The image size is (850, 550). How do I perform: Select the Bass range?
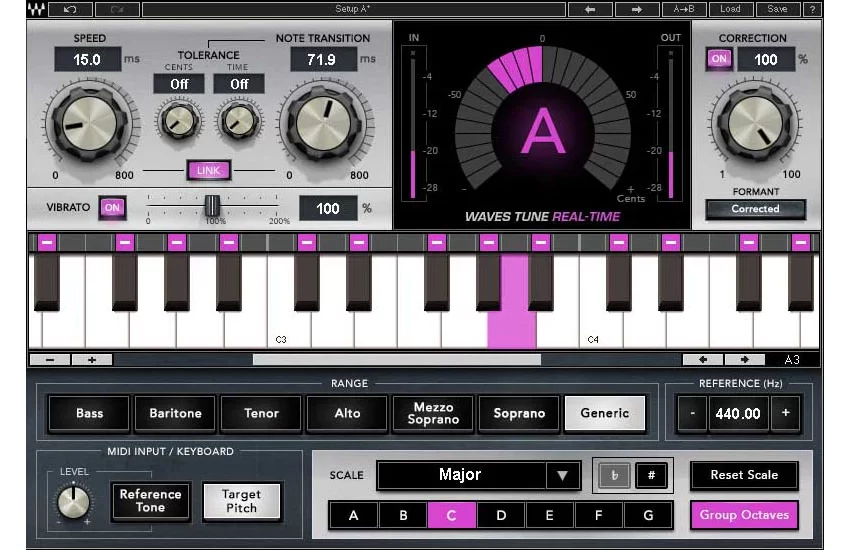point(89,413)
